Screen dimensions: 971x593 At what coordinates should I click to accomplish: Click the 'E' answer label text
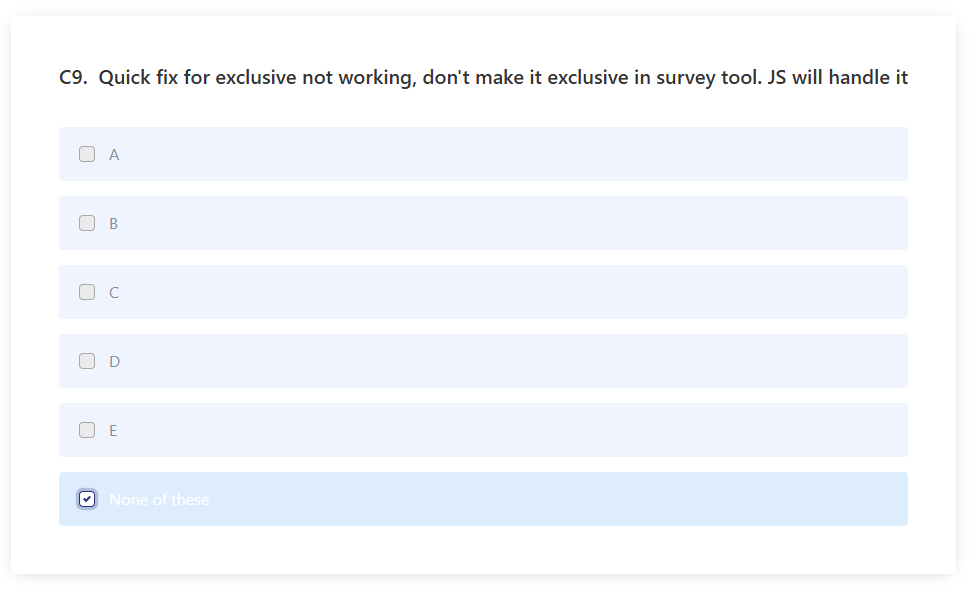[113, 431]
